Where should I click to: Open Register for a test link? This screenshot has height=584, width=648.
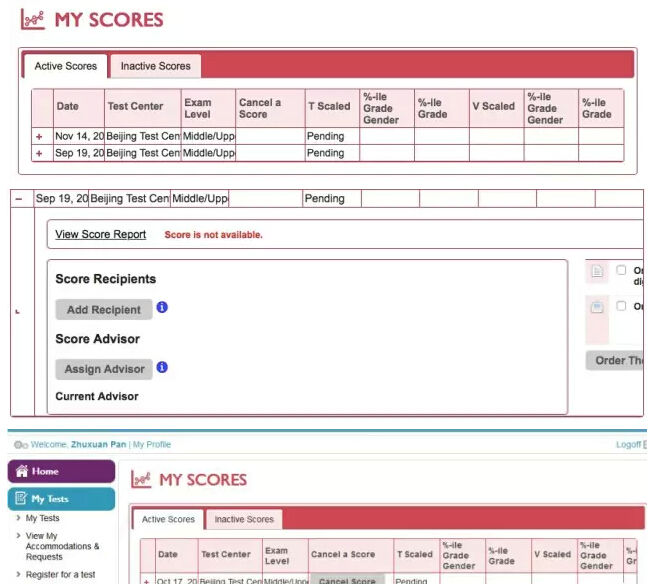tap(60, 574)
